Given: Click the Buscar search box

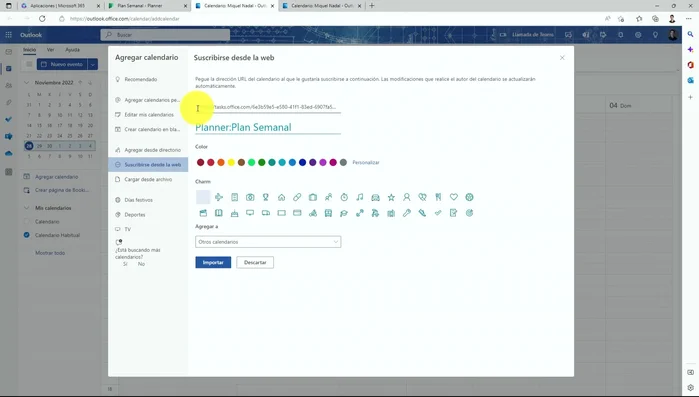Looking at the screenshot, I should [x=165, y=35].
